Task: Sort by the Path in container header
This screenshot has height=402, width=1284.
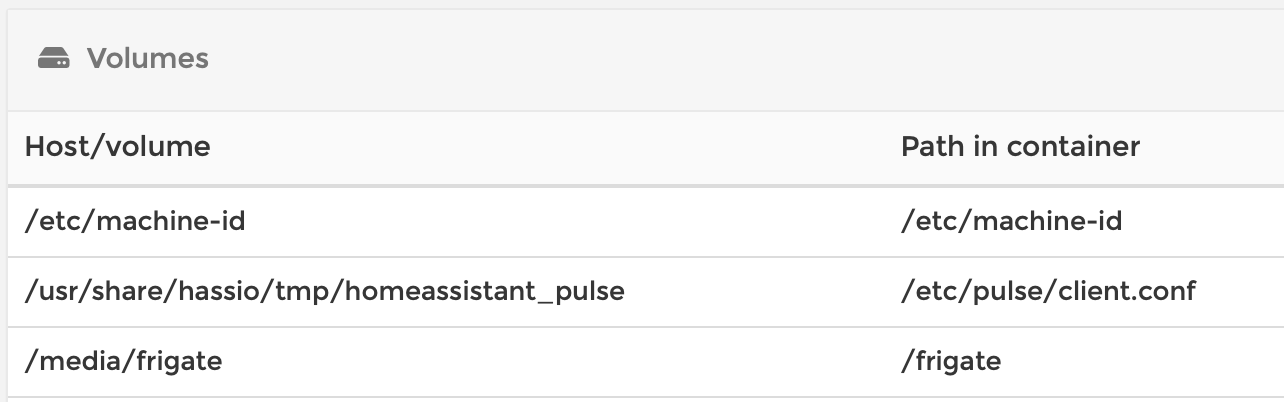Action: coord(1020,147)
